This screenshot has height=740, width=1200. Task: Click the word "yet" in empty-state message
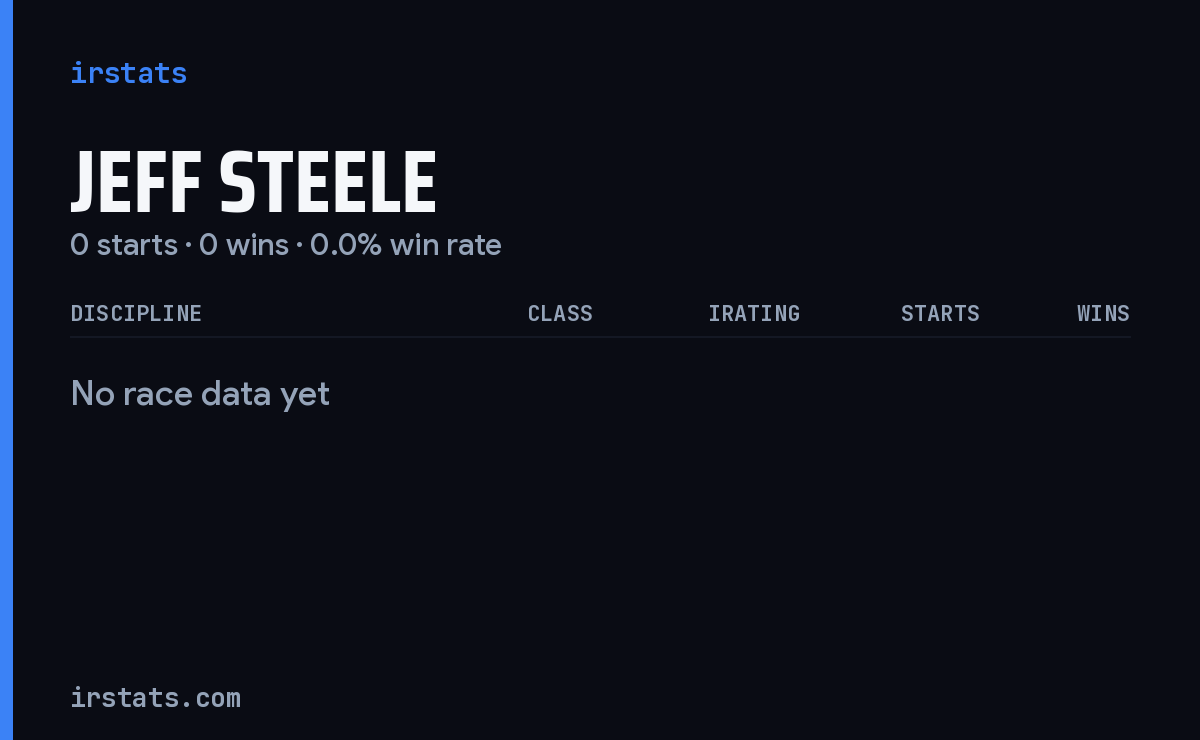[305, 396]
